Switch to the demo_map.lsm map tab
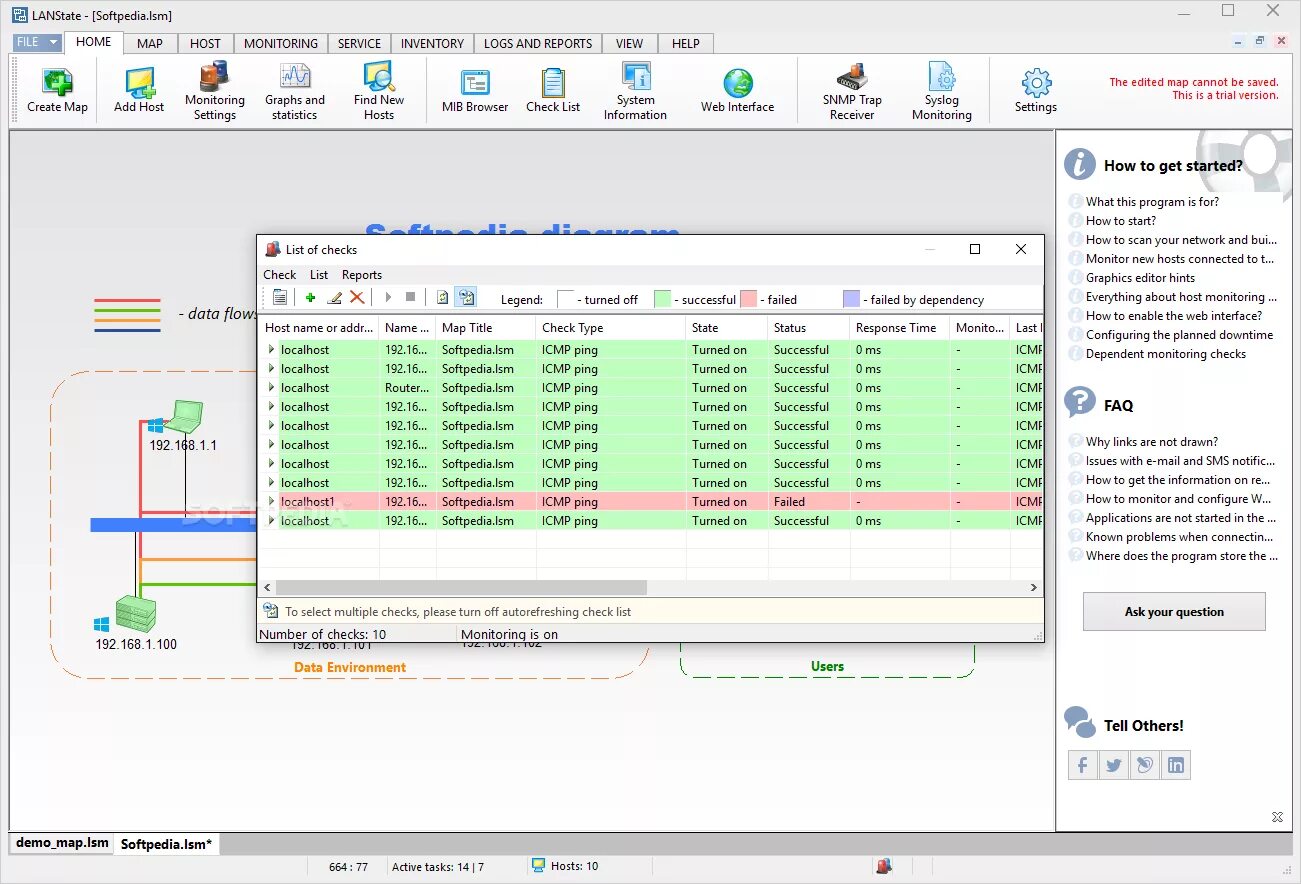1301x884 pixels. [x=62, y=843]
